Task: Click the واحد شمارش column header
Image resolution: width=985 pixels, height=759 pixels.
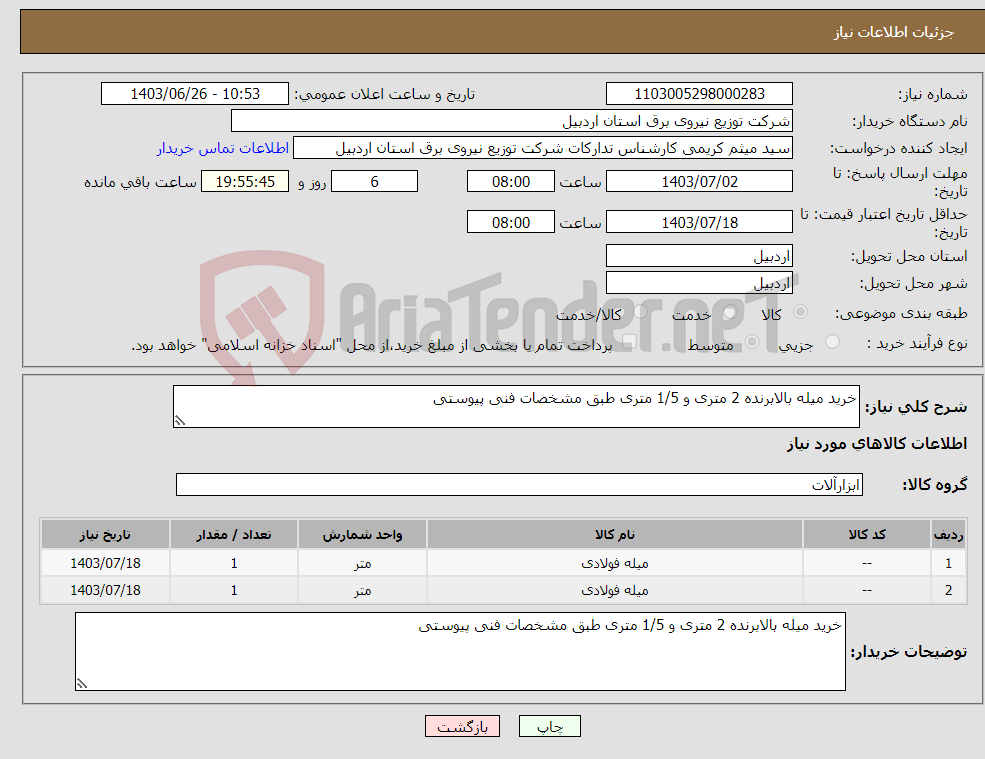Action: (362, 534)
